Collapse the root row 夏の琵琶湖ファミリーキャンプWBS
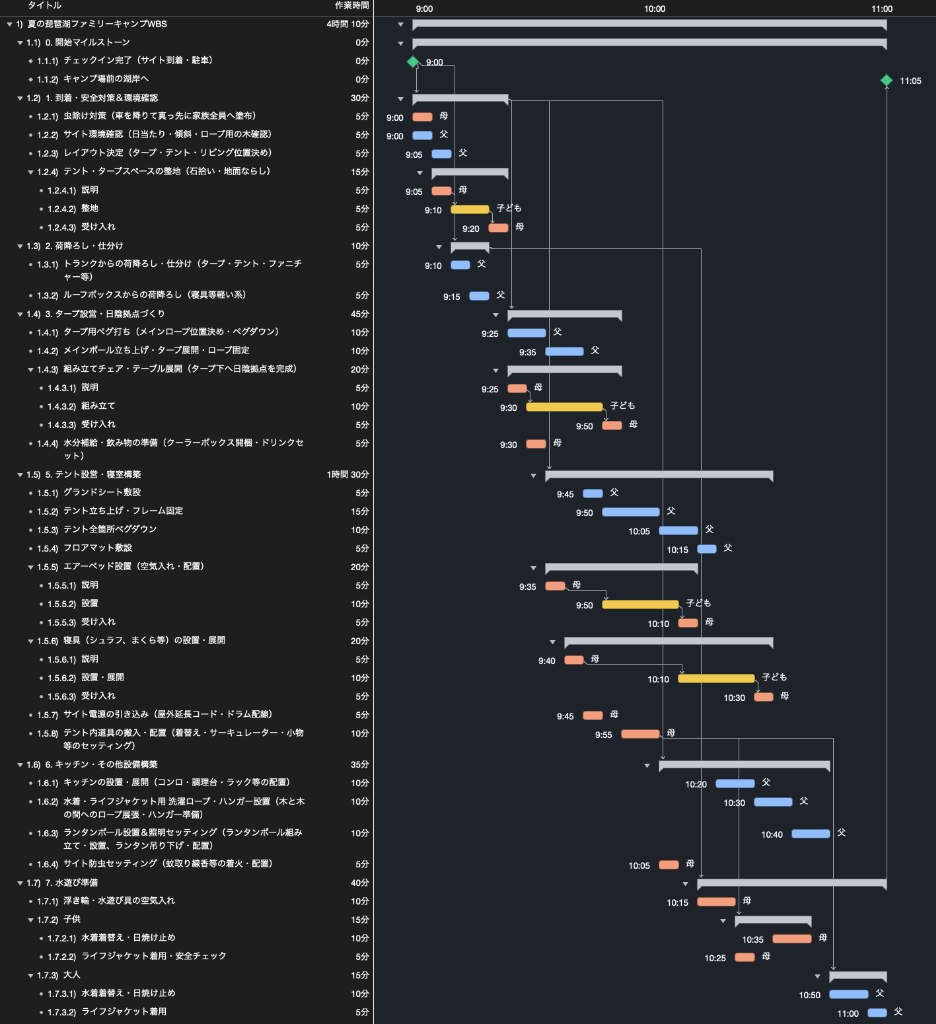The width and height of the screenshot is (936, 1024). click(x=9, y=24)
